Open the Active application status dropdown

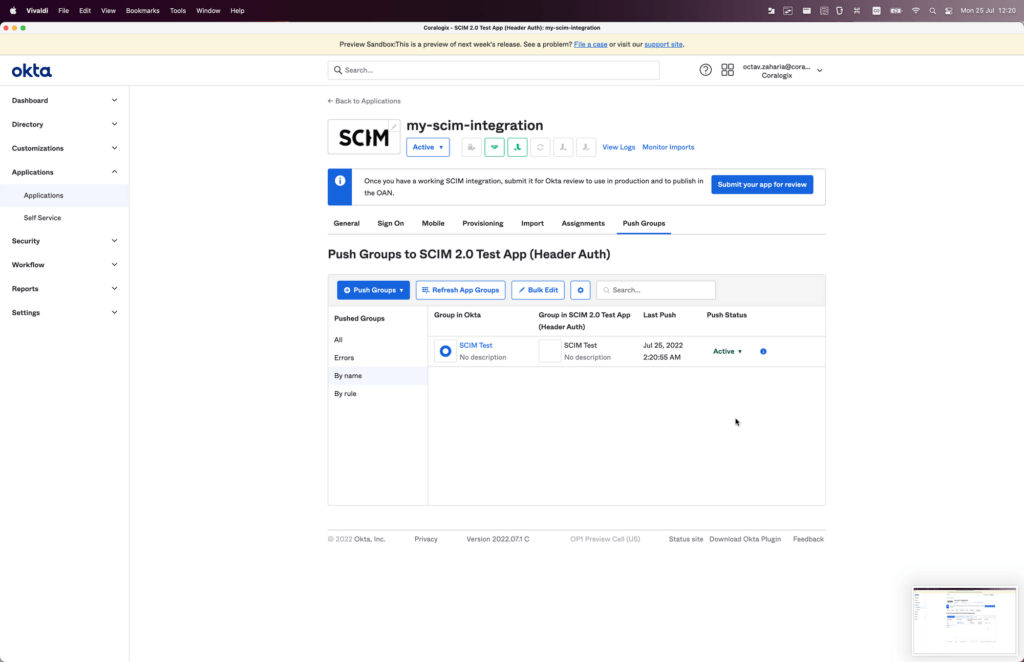point(428,147)
